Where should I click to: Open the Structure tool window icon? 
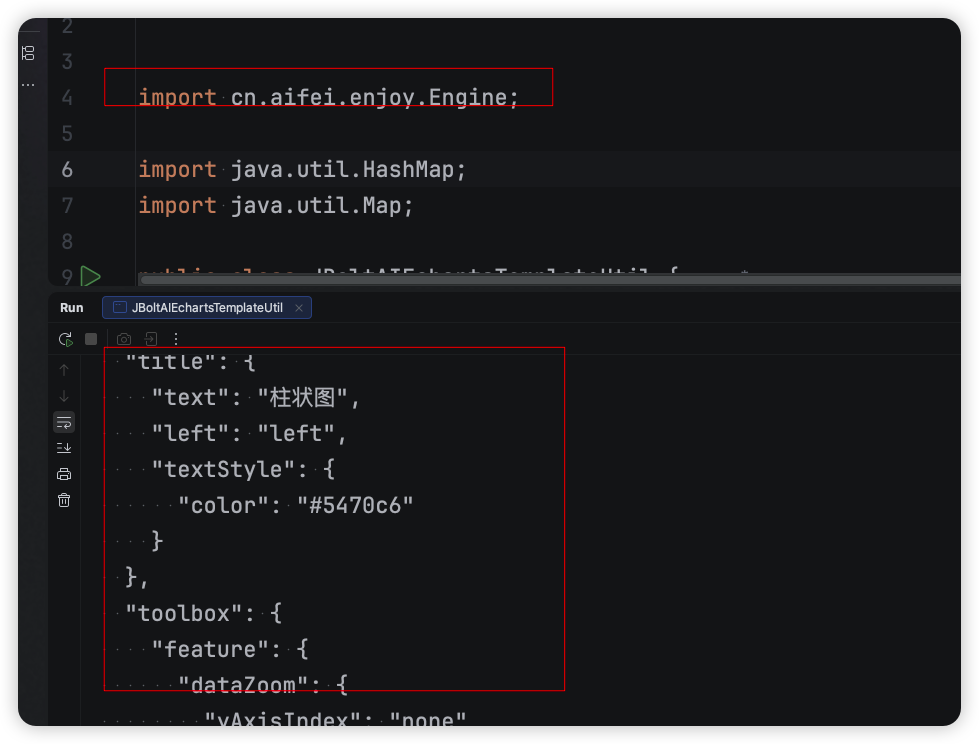pos(28,52)
